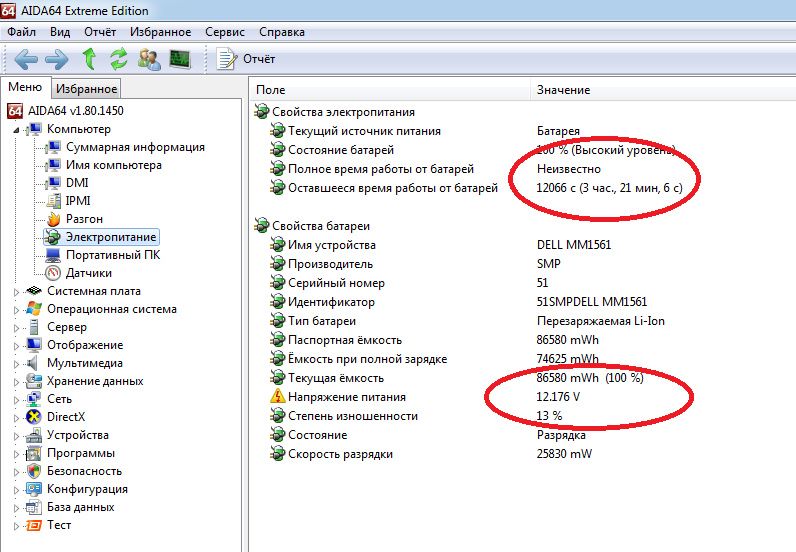
Task: Expand the Сервер node
Action: tap(16, 328)
